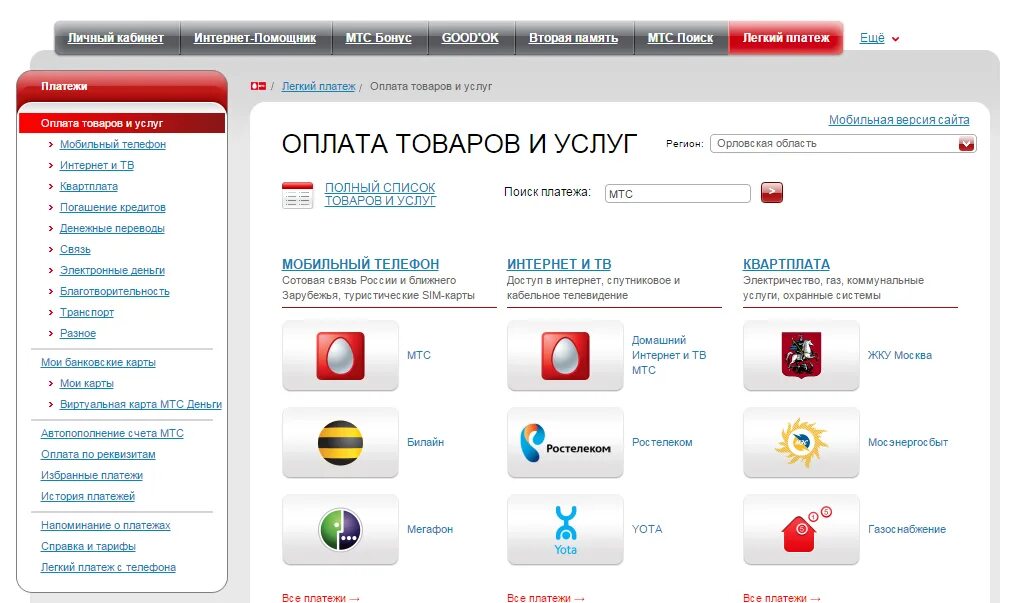Click Все платежи under Интернет и ТВ
Image resolution: width=1016 pixels, height=603 pixels.
[x=546, y=598]
